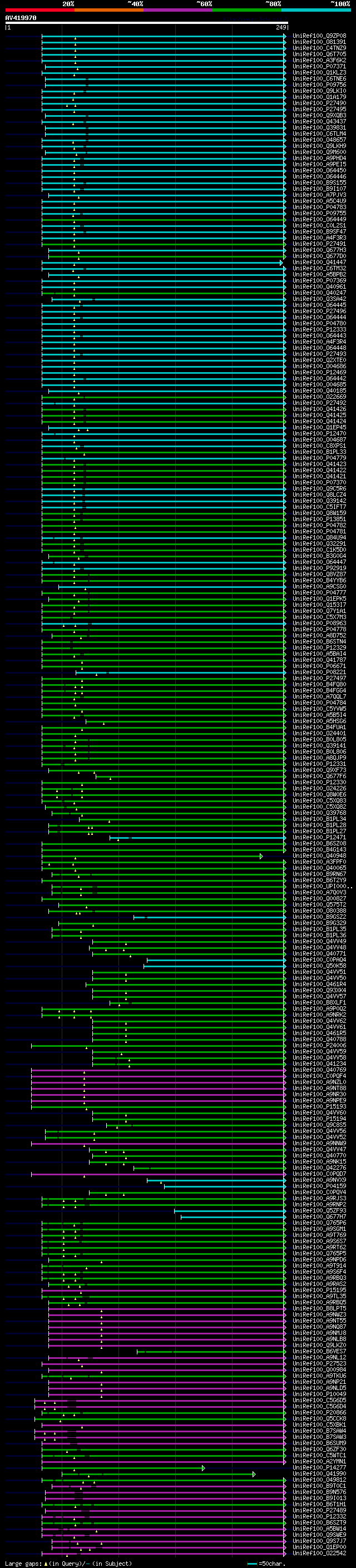Image resolution: width=356 pixels, height=1568 pixels.
Task: Open hit UniRef100_O81391
Action: pyautogui.click(x=319, y=42)
